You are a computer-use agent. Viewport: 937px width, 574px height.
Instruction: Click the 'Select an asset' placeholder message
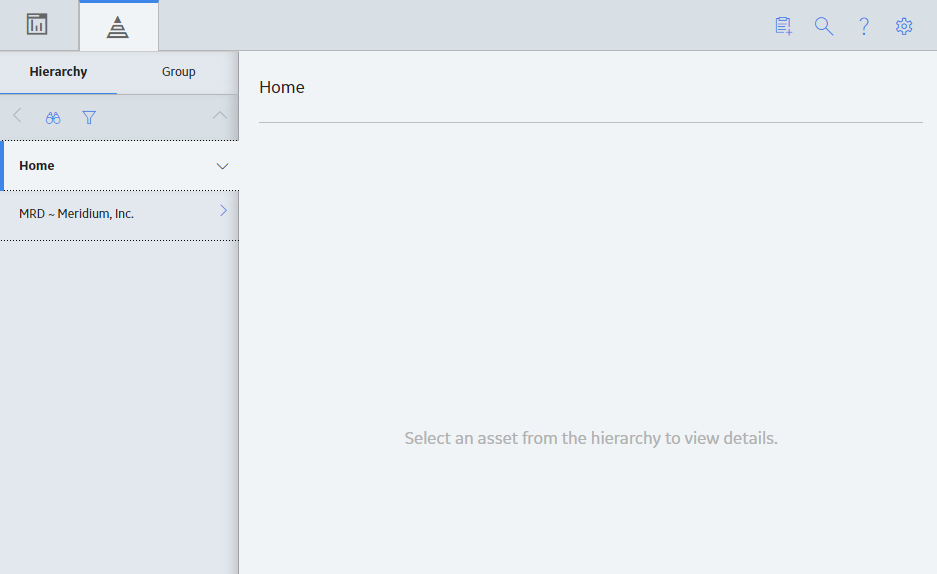point(591,438)
